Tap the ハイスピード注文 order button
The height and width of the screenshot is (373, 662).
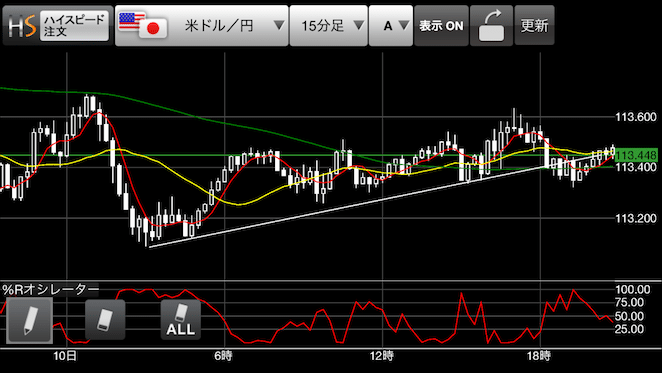click(x=74, y=26)
